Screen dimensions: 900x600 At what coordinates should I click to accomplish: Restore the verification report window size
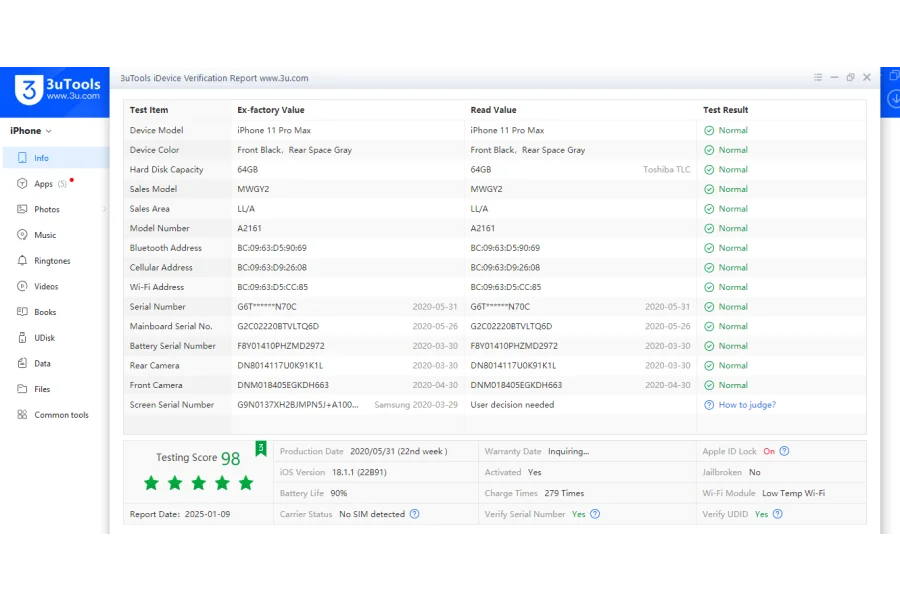coord(851,77)
